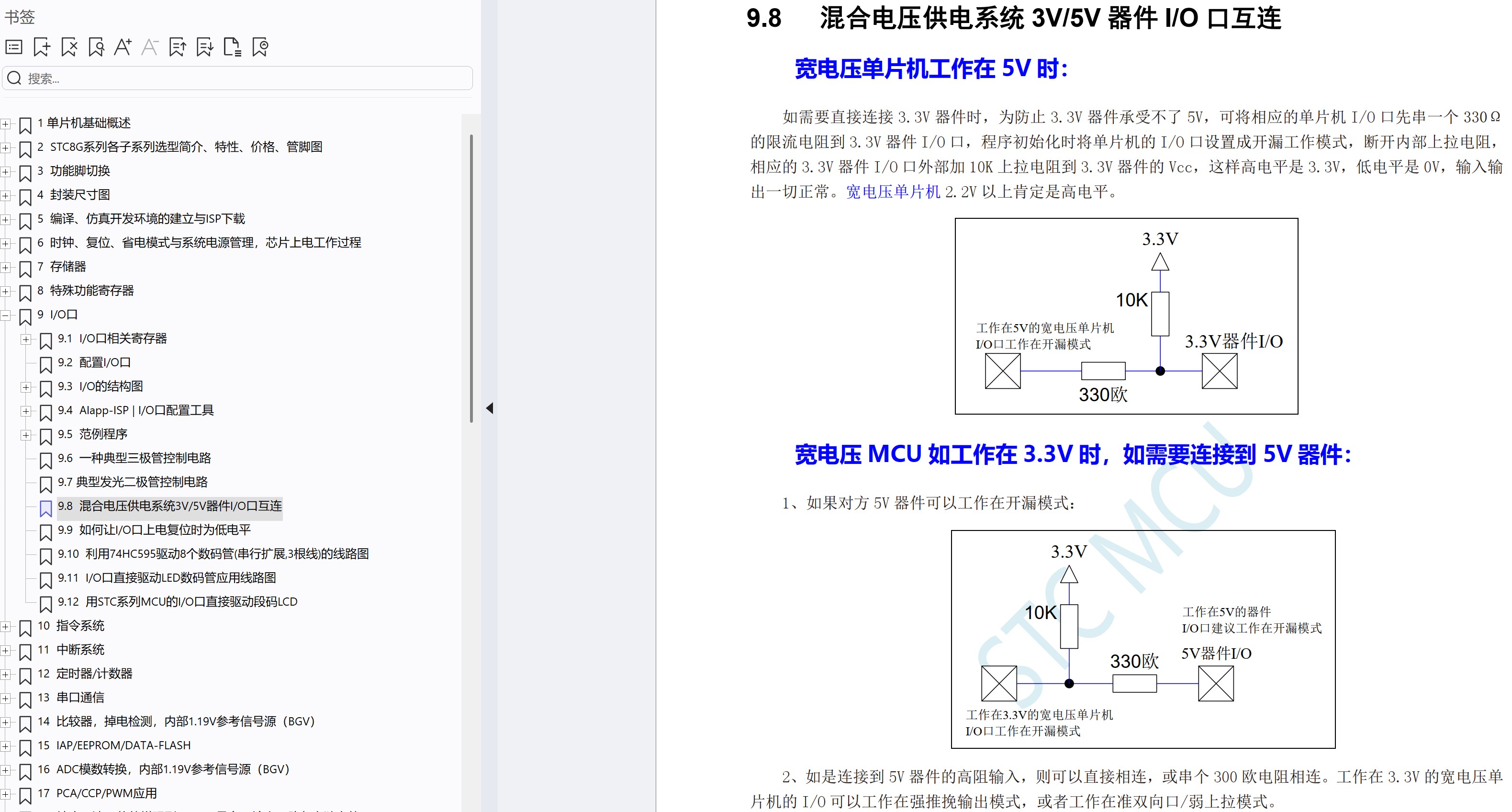Click the search bookmarks magnifier icon
Viewport: 1512px width, 812px height.
tap(96, 47)
